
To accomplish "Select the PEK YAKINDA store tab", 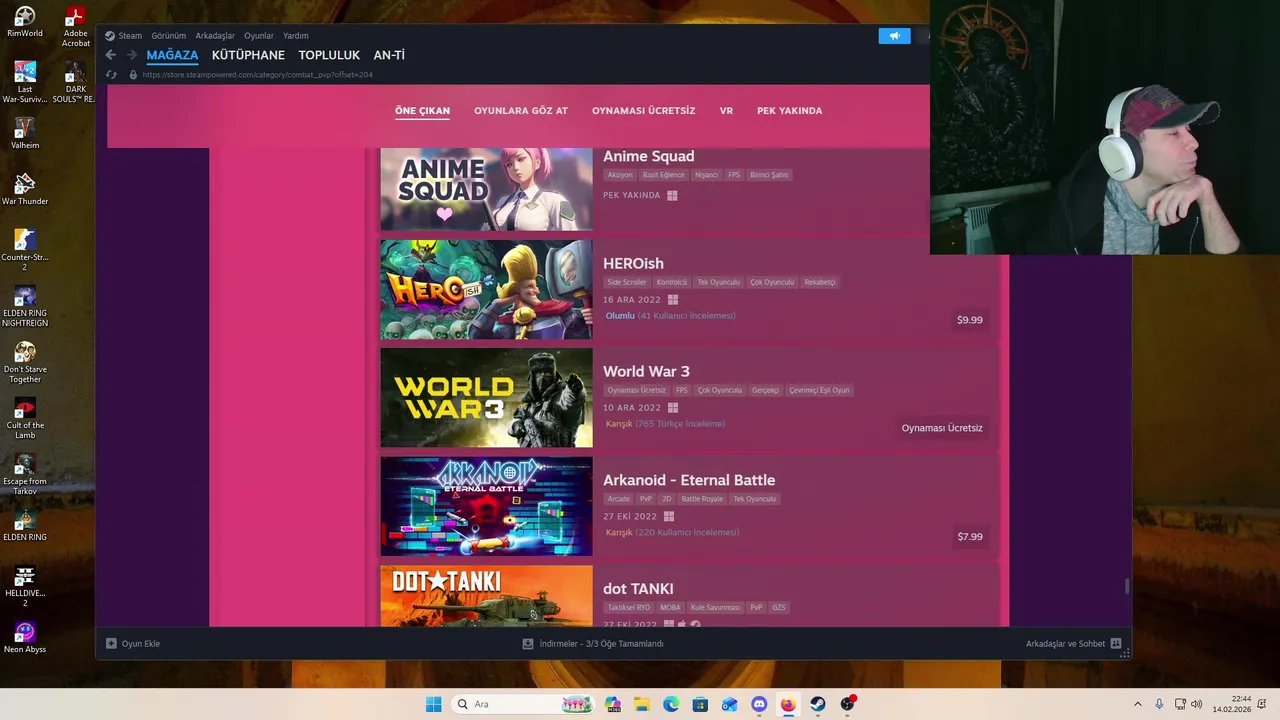I will point(789,111).
